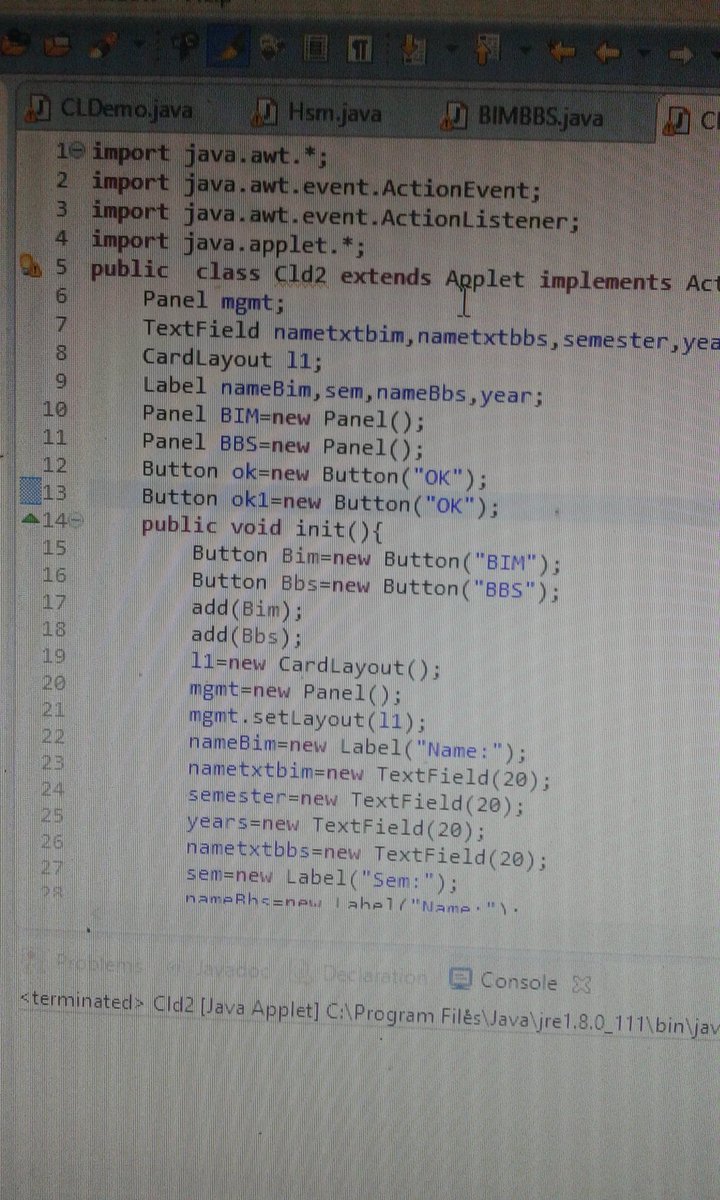Click 'Button Bim=new Button("BIM");' on line 15

377,559
